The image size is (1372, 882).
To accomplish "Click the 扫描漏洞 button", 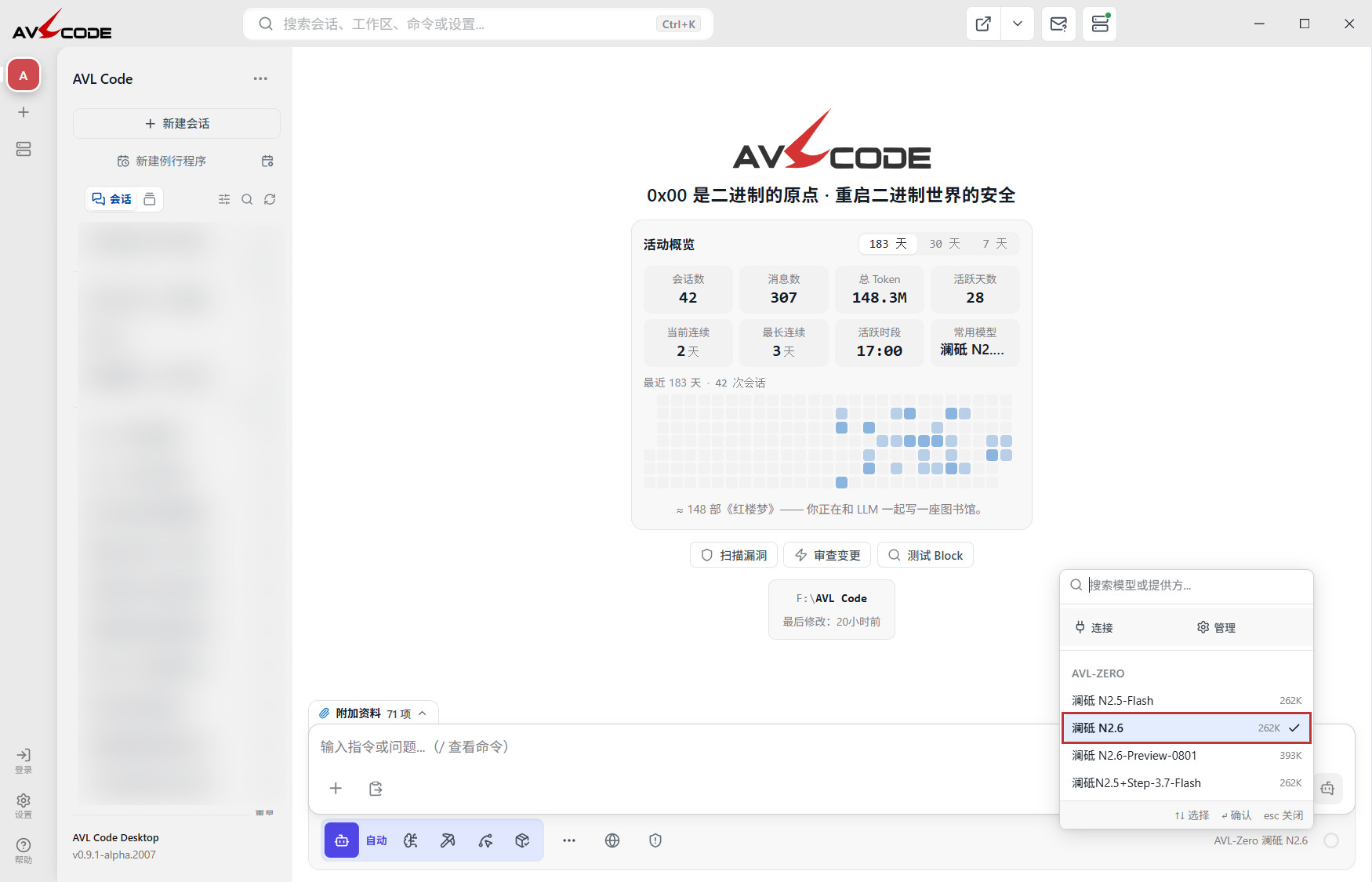I will (x=734, y=555).
